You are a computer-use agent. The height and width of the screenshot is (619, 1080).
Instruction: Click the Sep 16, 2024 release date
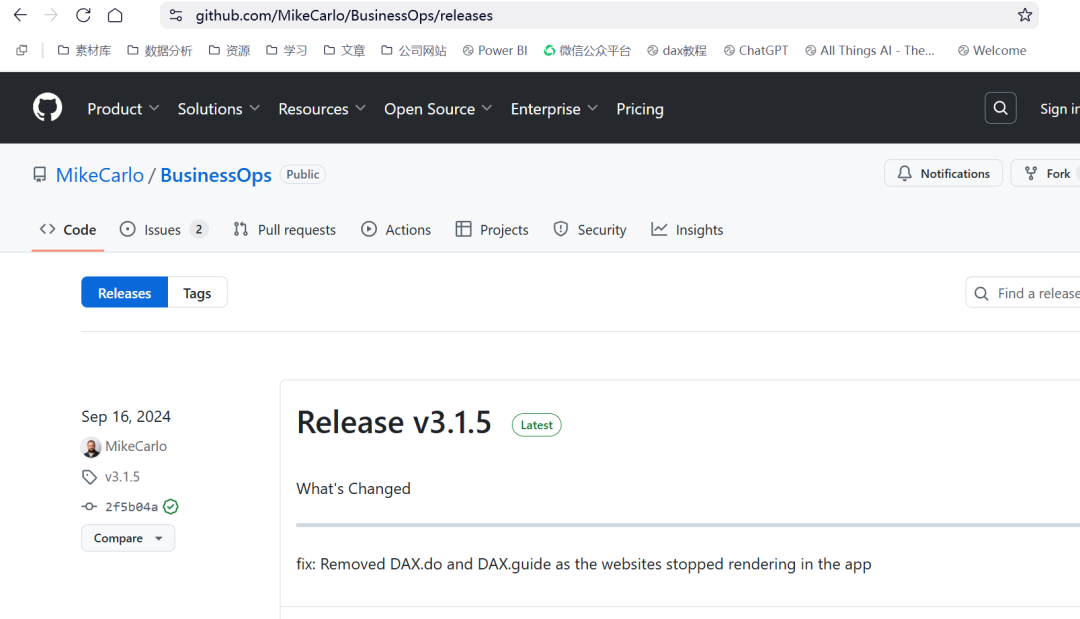tap(126, 417)
